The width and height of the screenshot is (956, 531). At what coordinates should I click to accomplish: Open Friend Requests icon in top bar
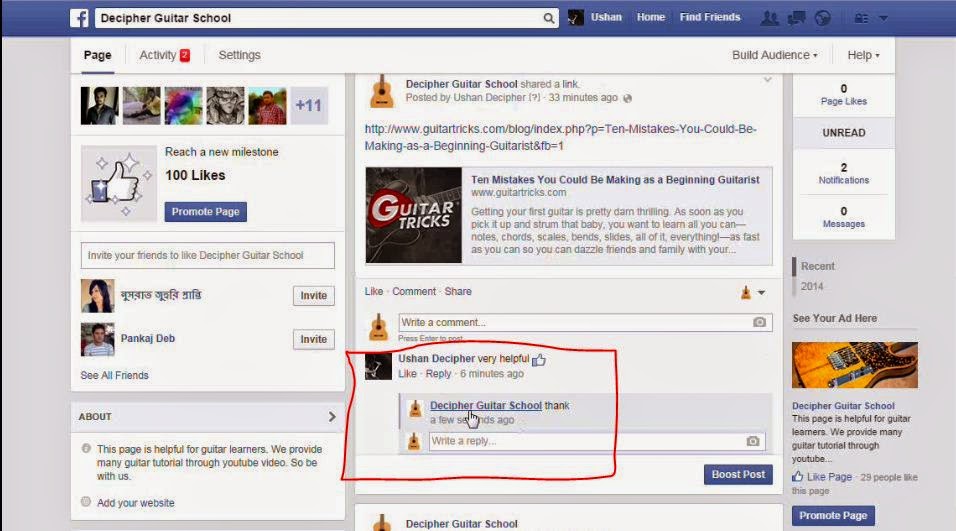point(769,18)
